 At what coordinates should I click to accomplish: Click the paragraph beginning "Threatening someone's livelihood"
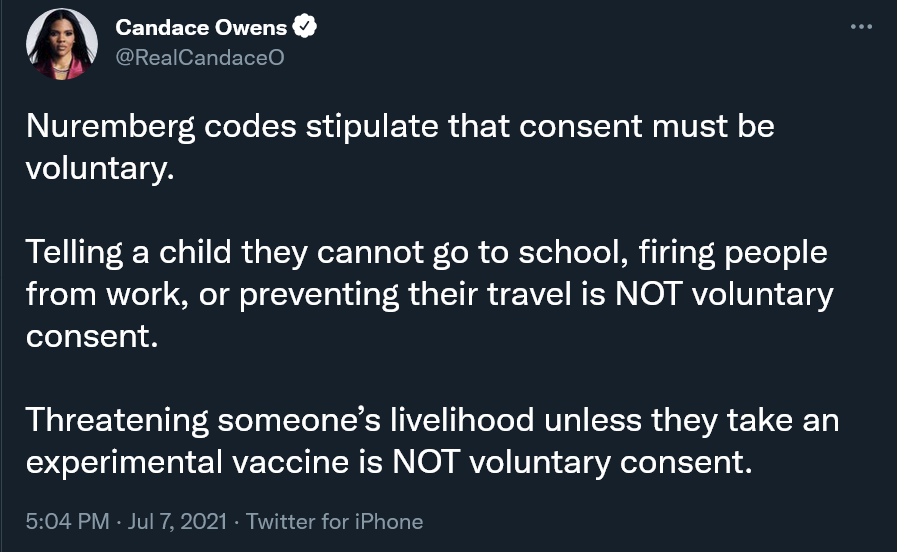(432, 440)
